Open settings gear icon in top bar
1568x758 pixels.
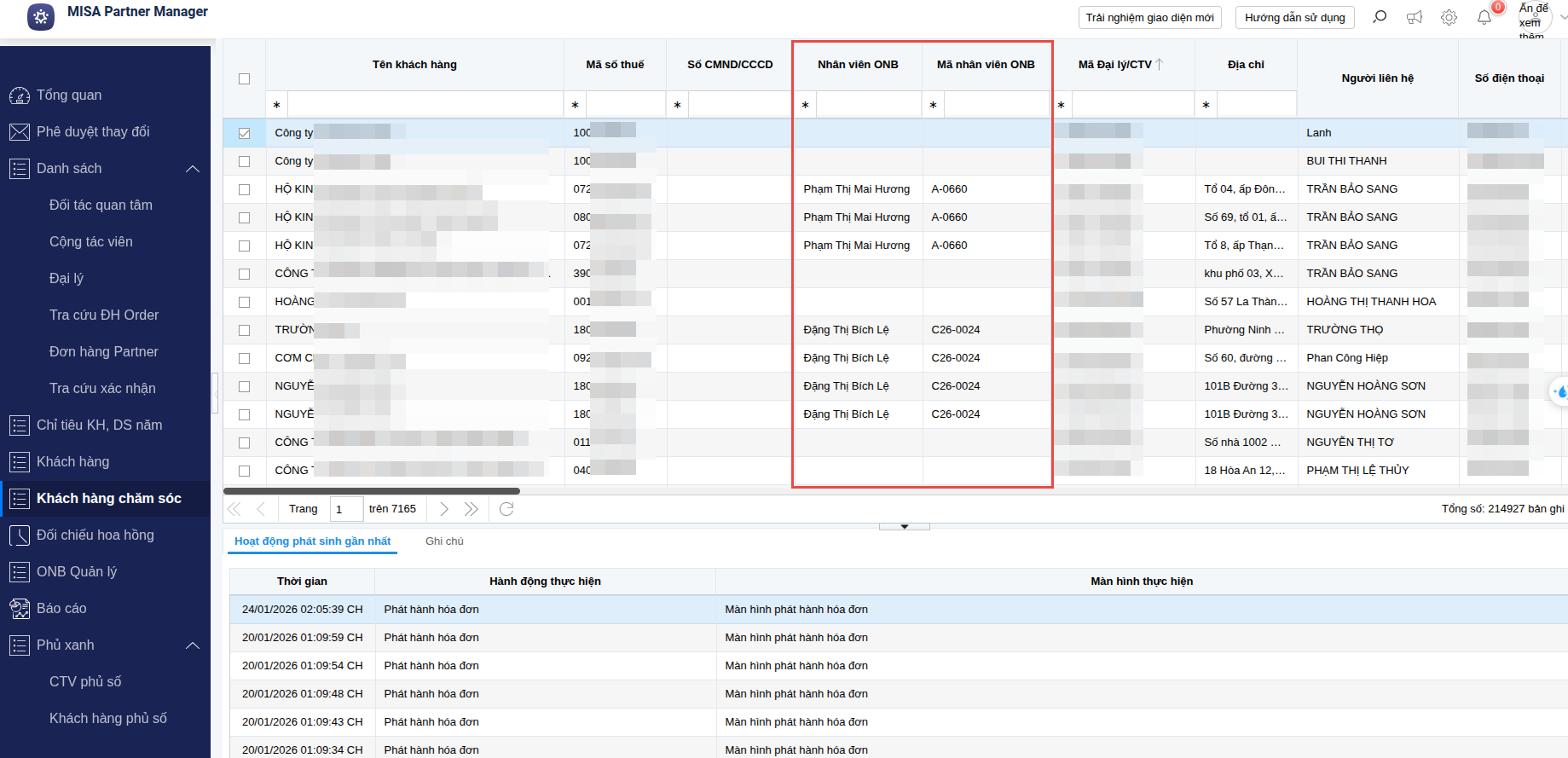pos(1449,17)
